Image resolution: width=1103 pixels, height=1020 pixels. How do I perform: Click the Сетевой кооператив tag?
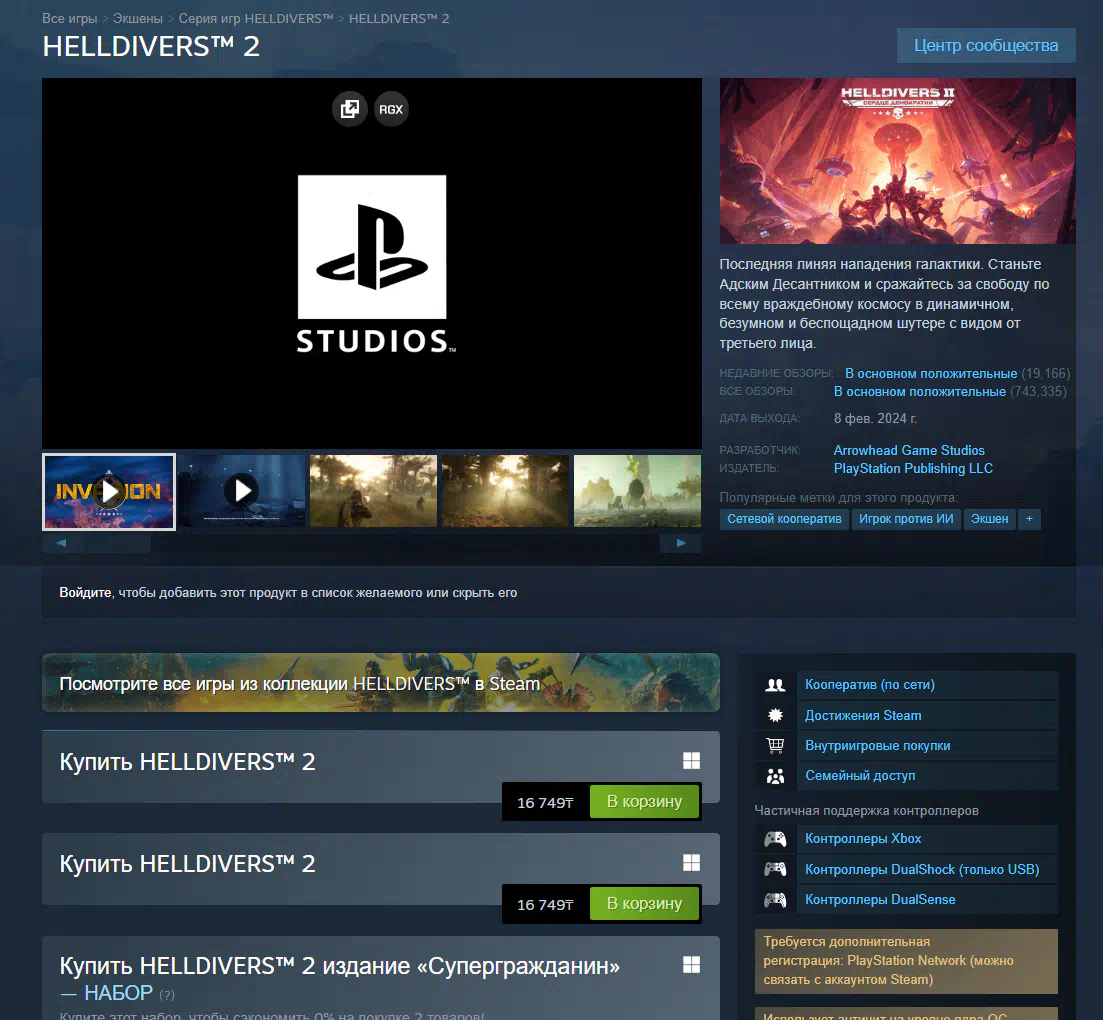pyautogui.click(x=784, y=519)
